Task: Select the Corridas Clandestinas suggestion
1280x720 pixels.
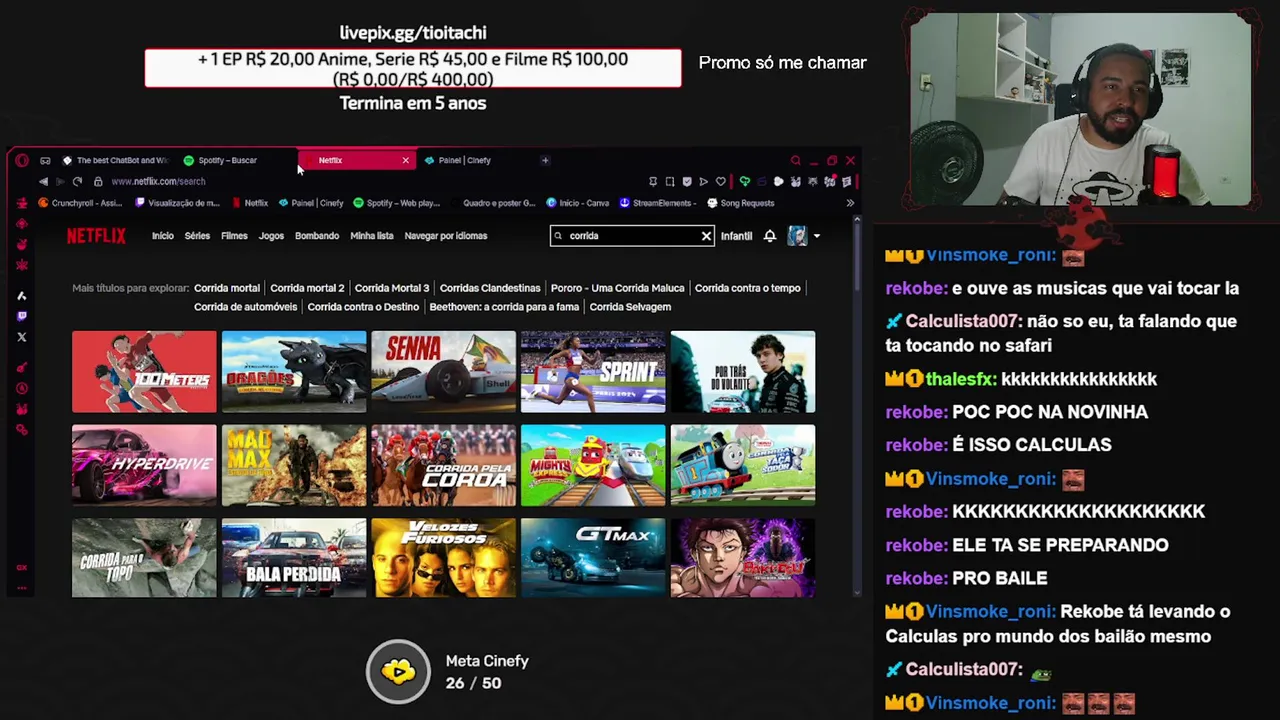Action: click(x=490, y=288)
